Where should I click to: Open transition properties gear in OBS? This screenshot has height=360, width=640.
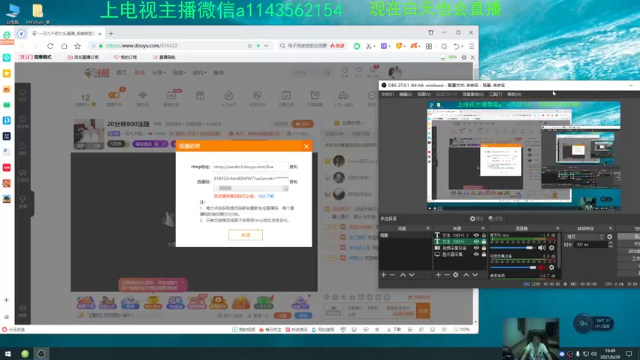609,237
